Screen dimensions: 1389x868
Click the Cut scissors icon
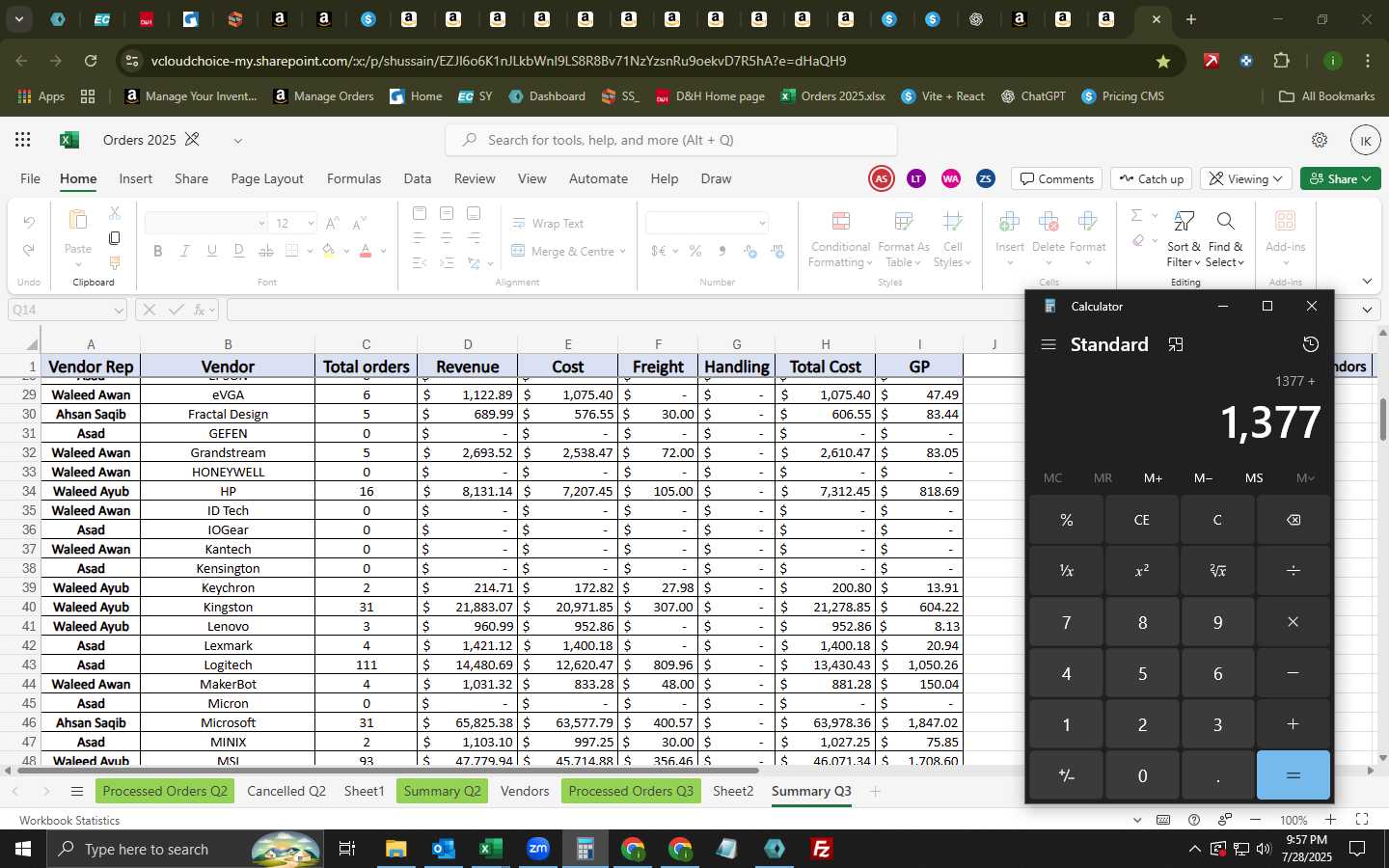tap(114, 212)
